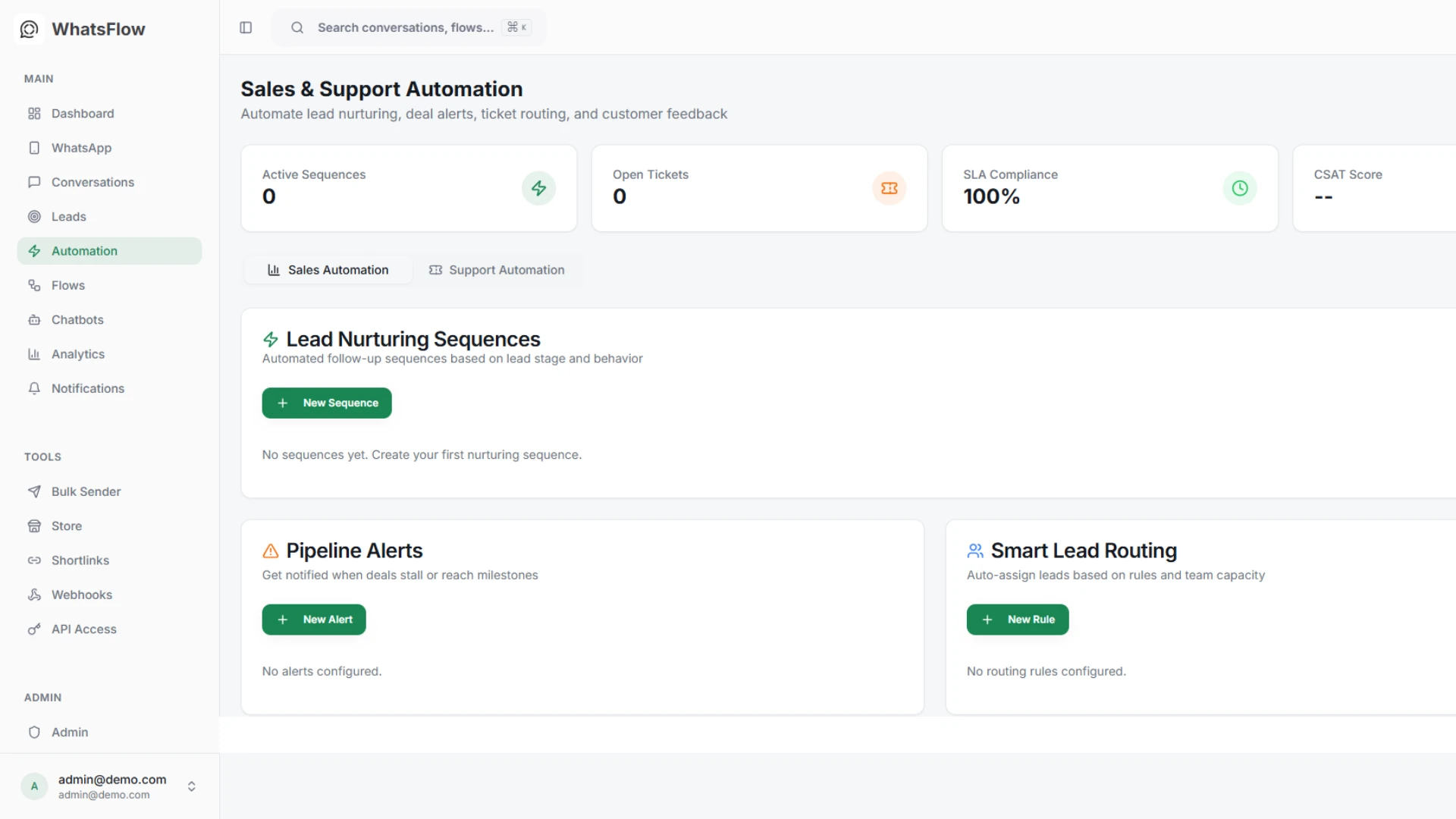This screenshot has height=819, width=1456.
Task: Click the Active Sequences lightning badge
Action: click(x=538, y=188)
